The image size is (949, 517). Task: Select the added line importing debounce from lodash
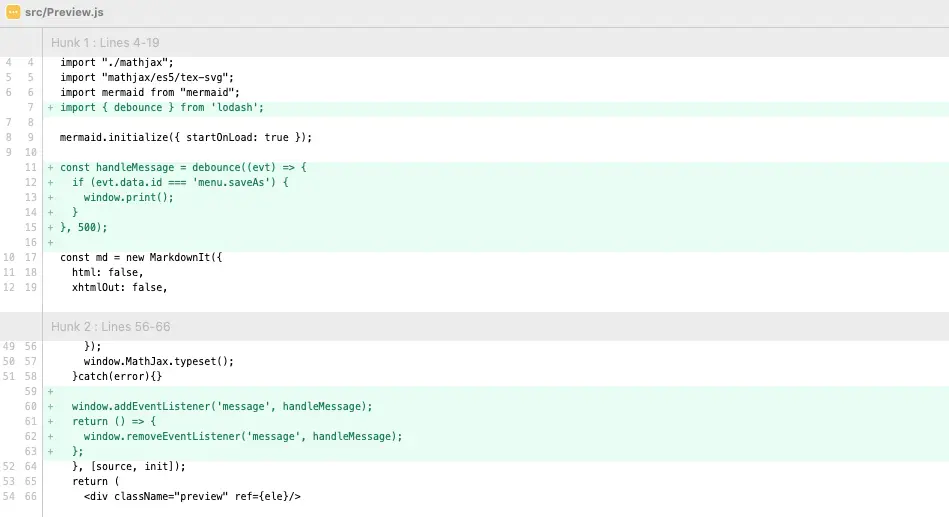161,107
